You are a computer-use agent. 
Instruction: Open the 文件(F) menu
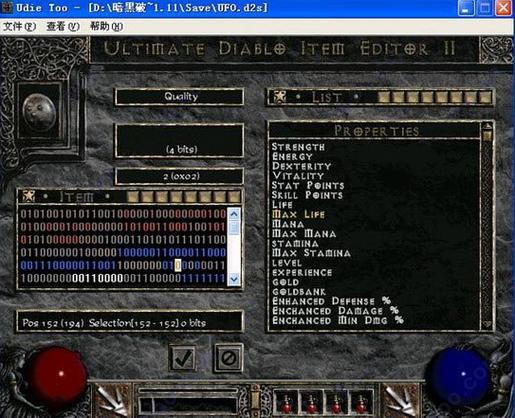(x=19, y=26)
